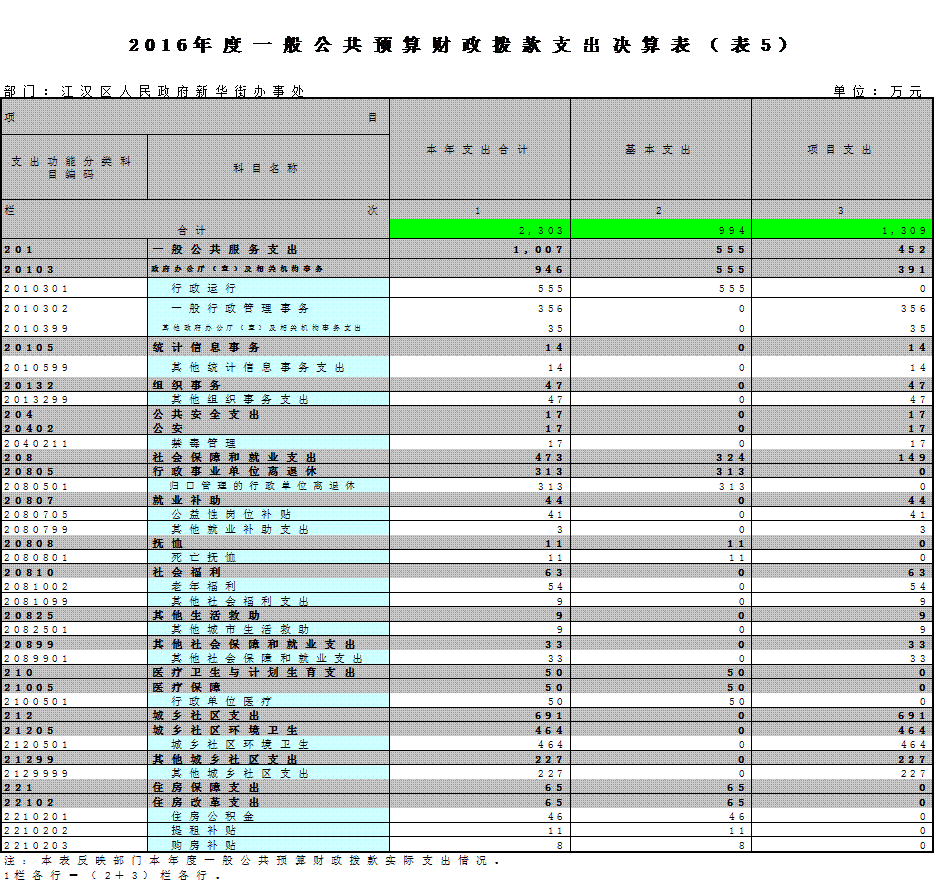This screenshot has height=895, width=936.
Task: Click the 项目支出 column header
Action: point(841,149)
